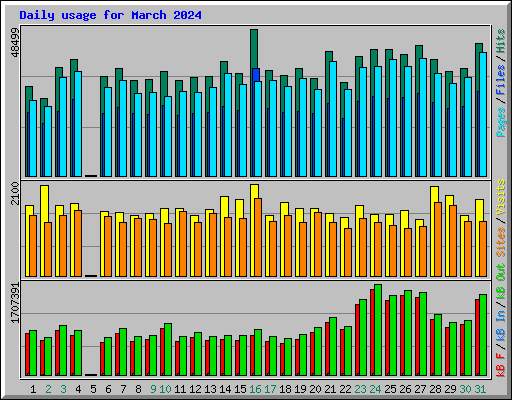
Task: Click day 13 on the x-axis
Action: point(210,389)
